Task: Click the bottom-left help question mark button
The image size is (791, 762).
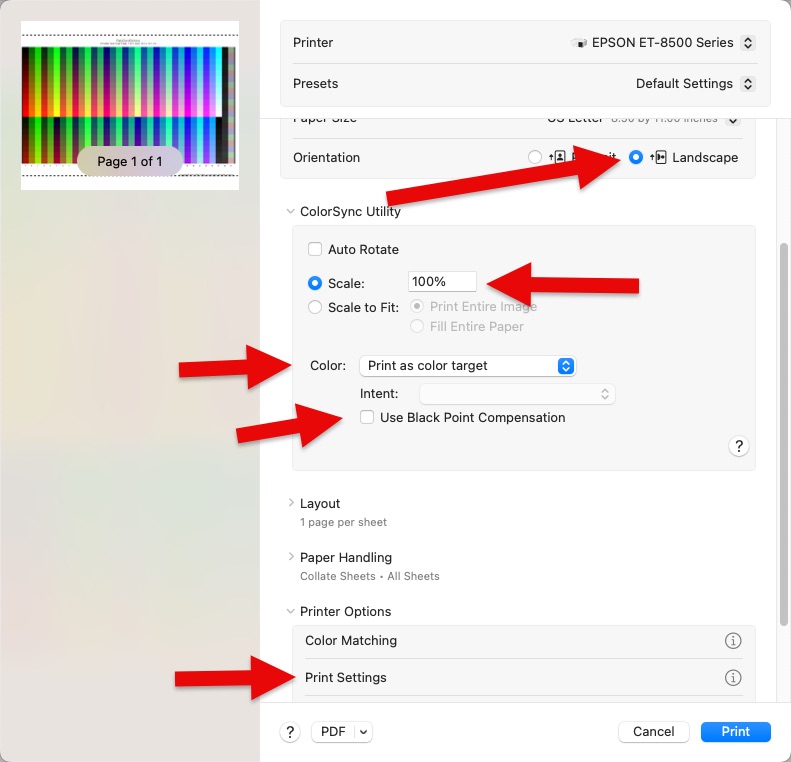Action: [x=290, y=732]
